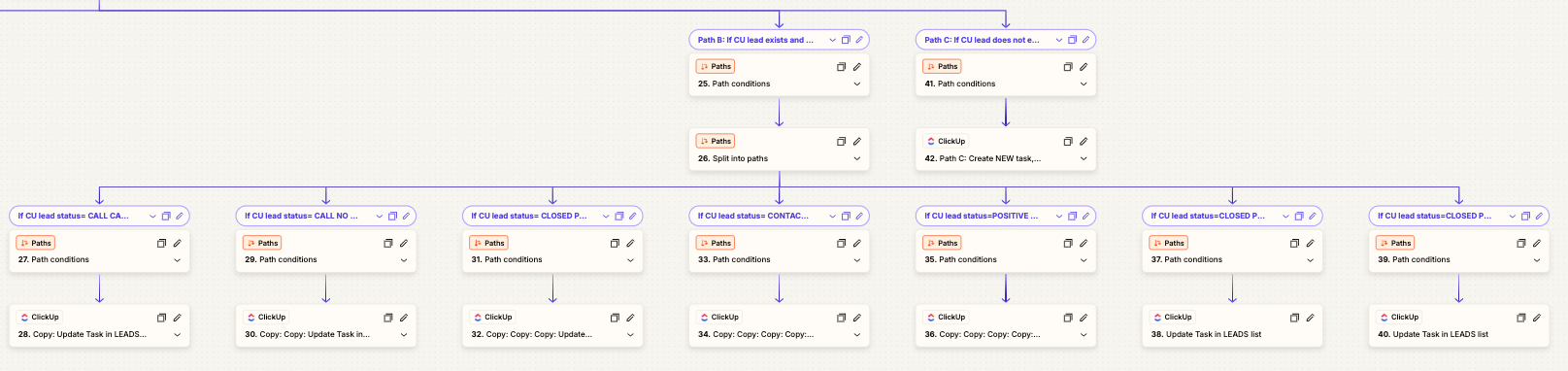Viewport: 1568px width, 371px height.
Task: Edit step 41 Path conditions pencil icon
Action: [x=1084, y=67]
